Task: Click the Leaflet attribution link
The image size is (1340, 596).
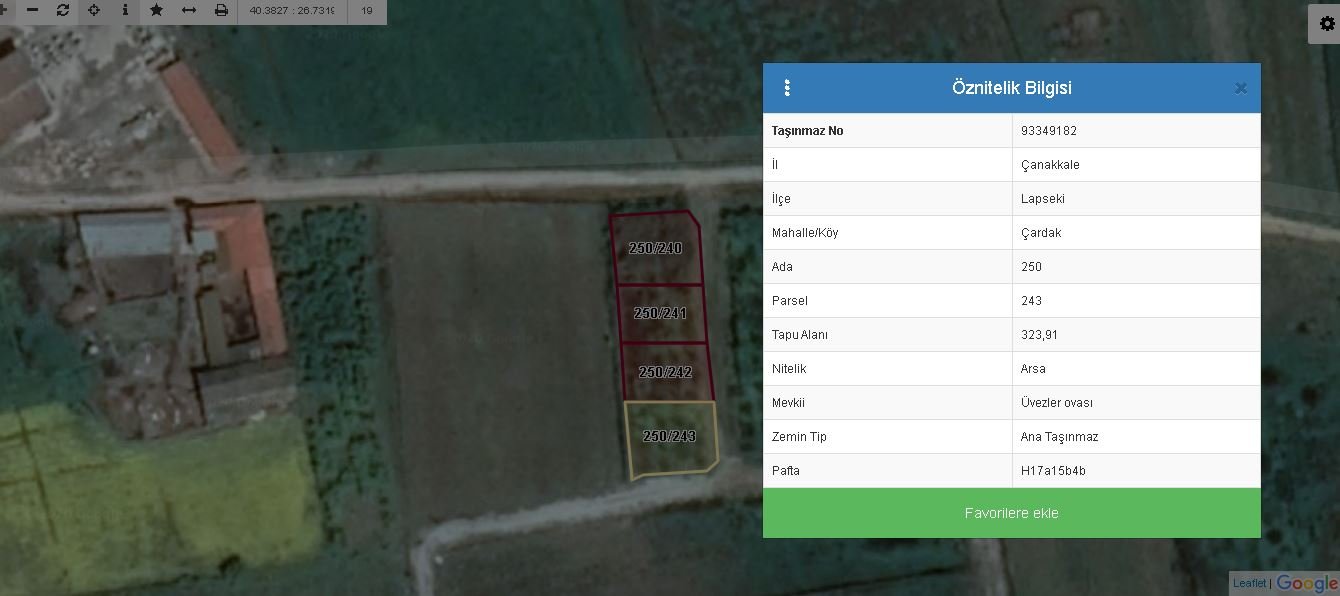Action: (1249, 583)
